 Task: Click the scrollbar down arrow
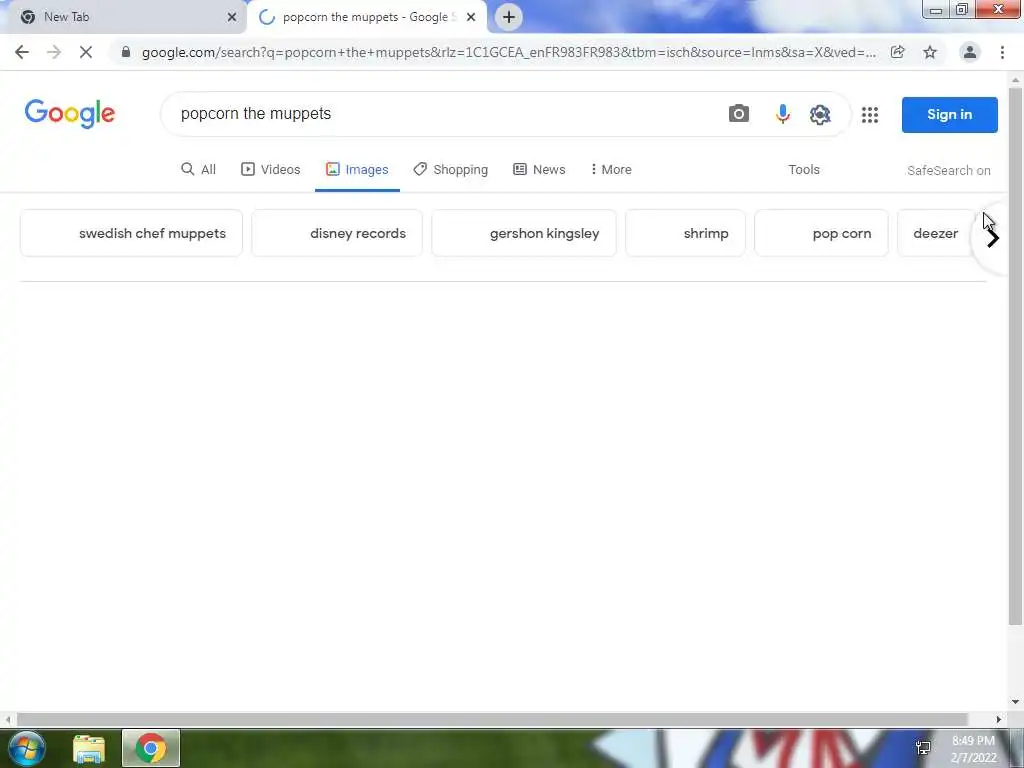pos(1016,702)
